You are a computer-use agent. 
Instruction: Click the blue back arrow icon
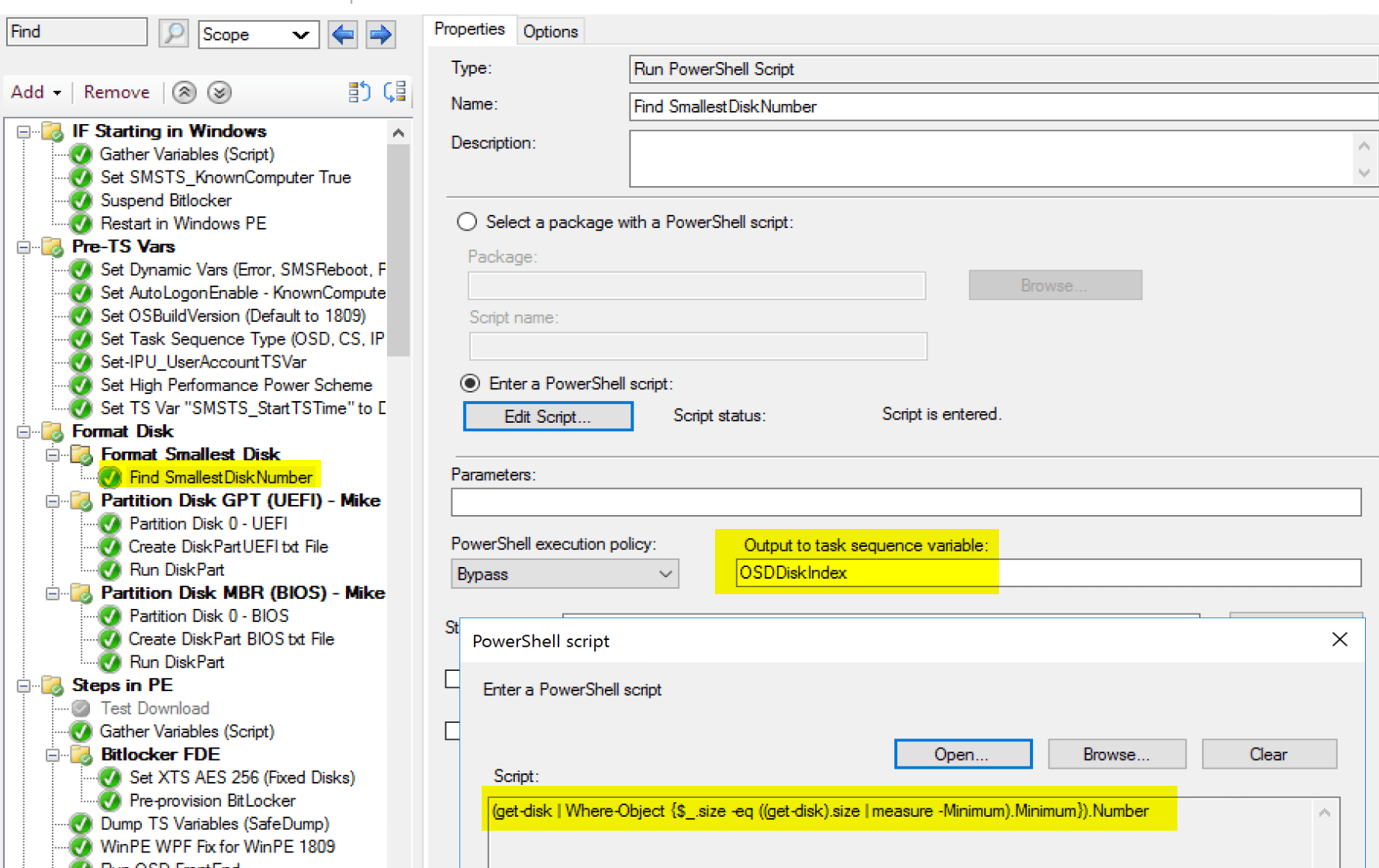click(x=343, y=34)
